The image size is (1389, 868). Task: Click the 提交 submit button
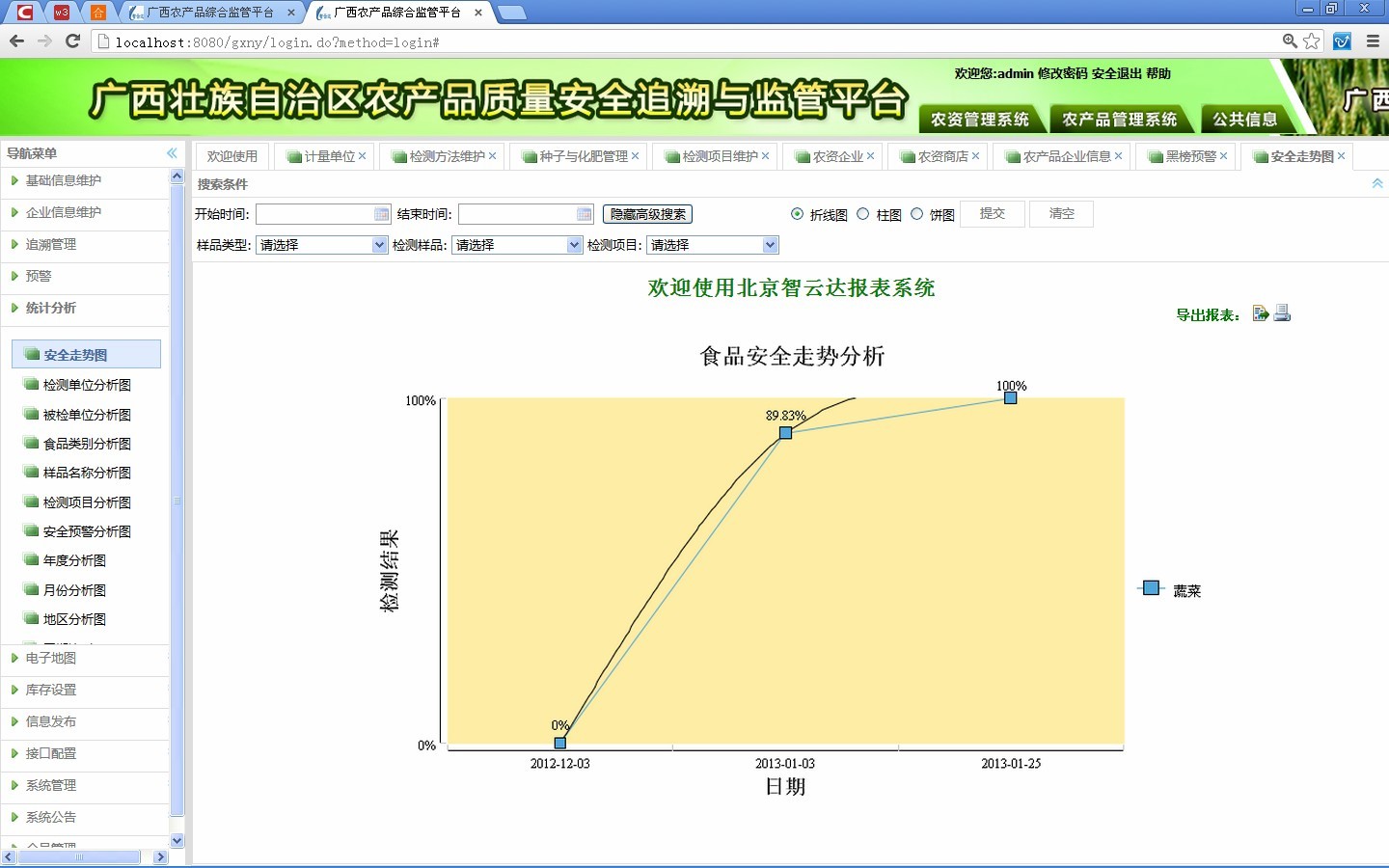point(992,214)
